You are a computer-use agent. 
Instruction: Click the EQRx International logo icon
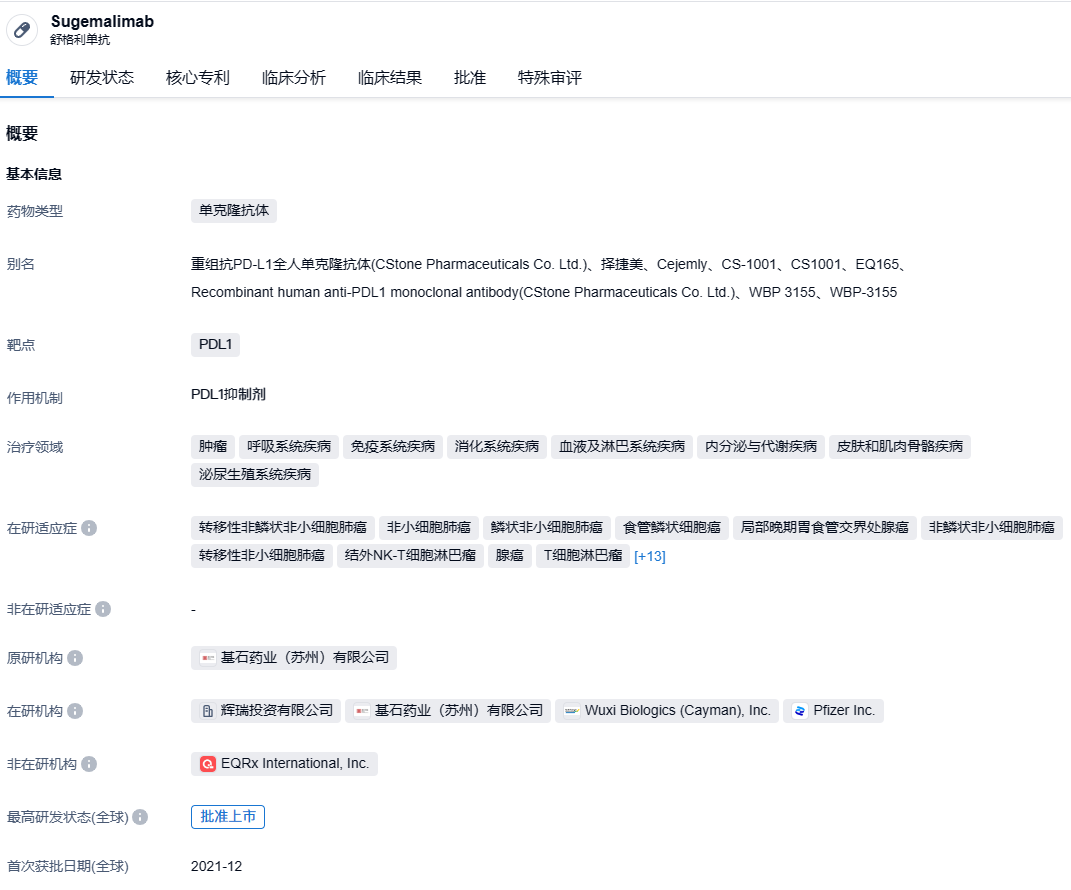point(208,764)
